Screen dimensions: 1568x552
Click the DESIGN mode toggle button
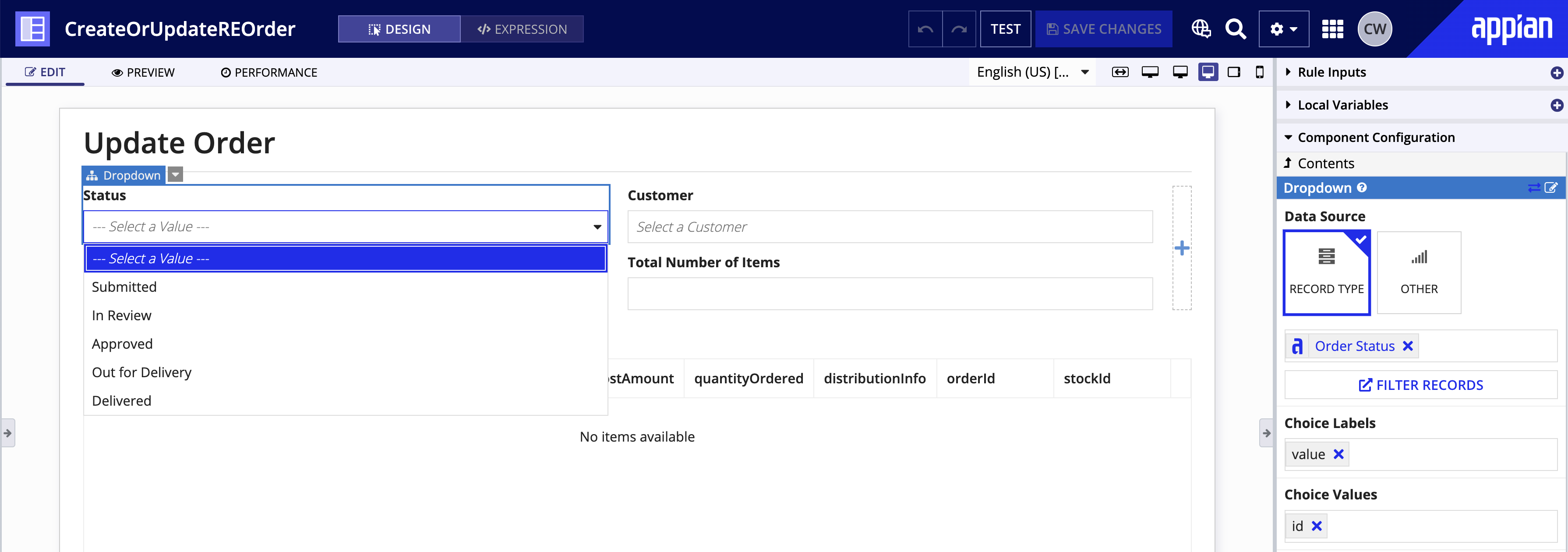(398, 29)
